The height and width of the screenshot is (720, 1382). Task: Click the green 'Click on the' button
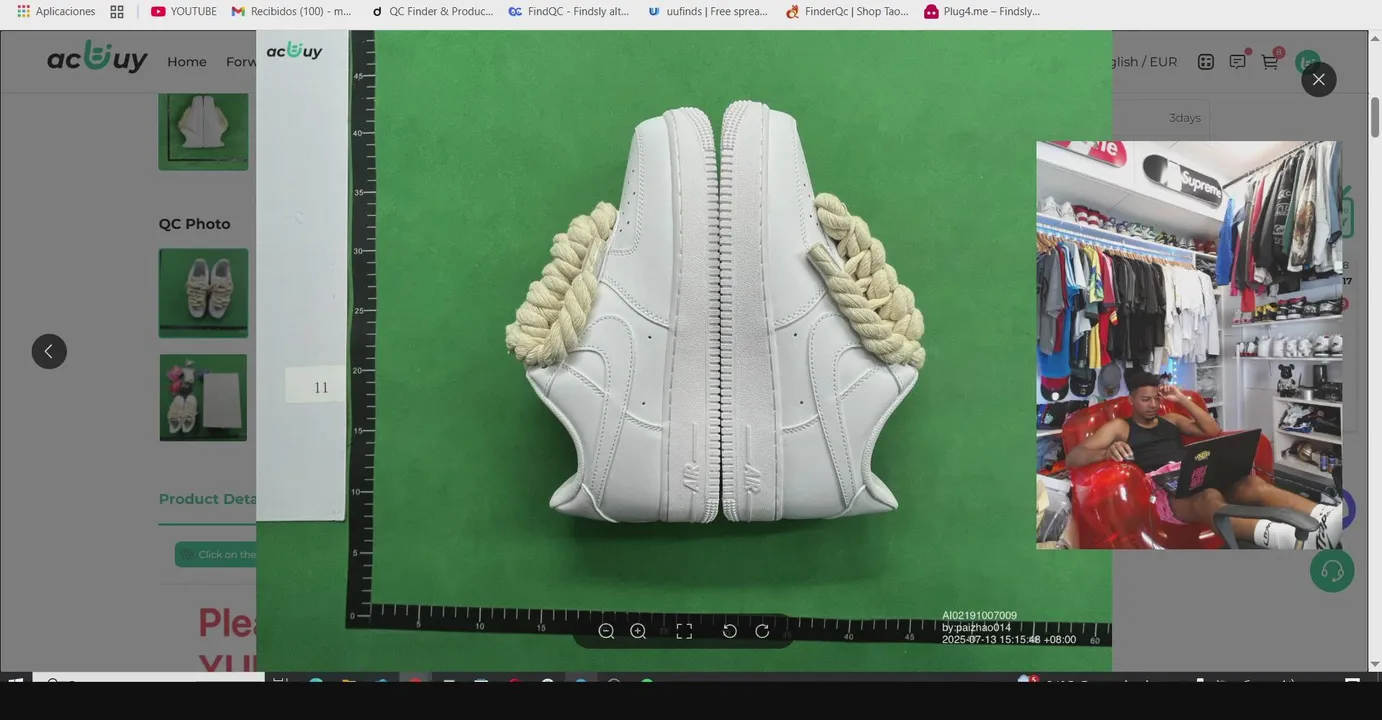click(x=216, y=554)
